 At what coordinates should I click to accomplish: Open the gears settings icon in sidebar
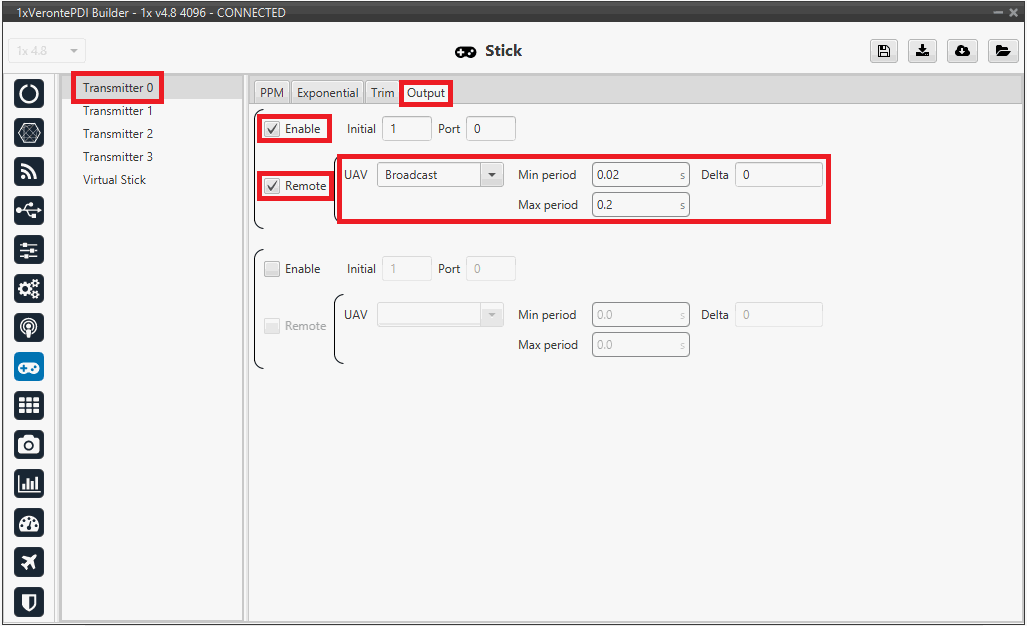tap(29, 289)
